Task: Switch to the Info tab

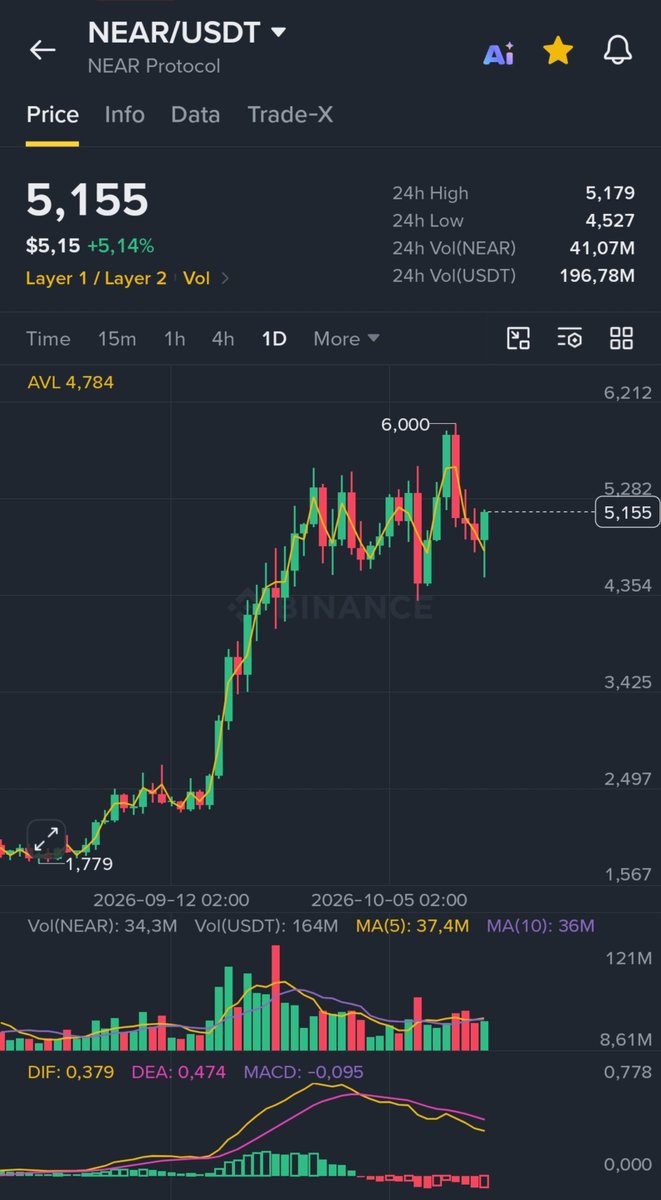Action: [125, 114]
